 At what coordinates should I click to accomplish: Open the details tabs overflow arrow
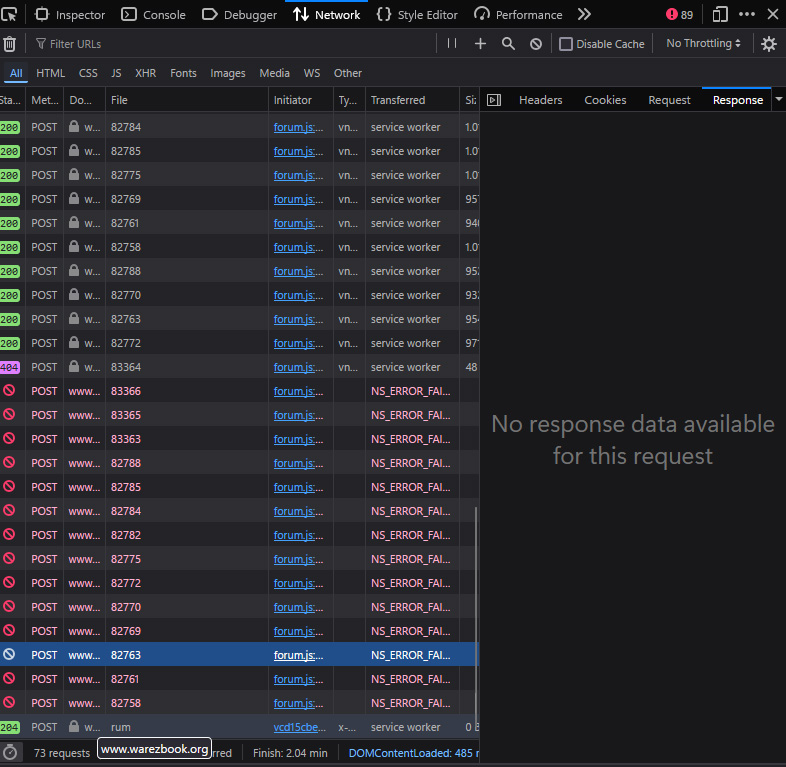pyautogui.click(x=778, y=100)
